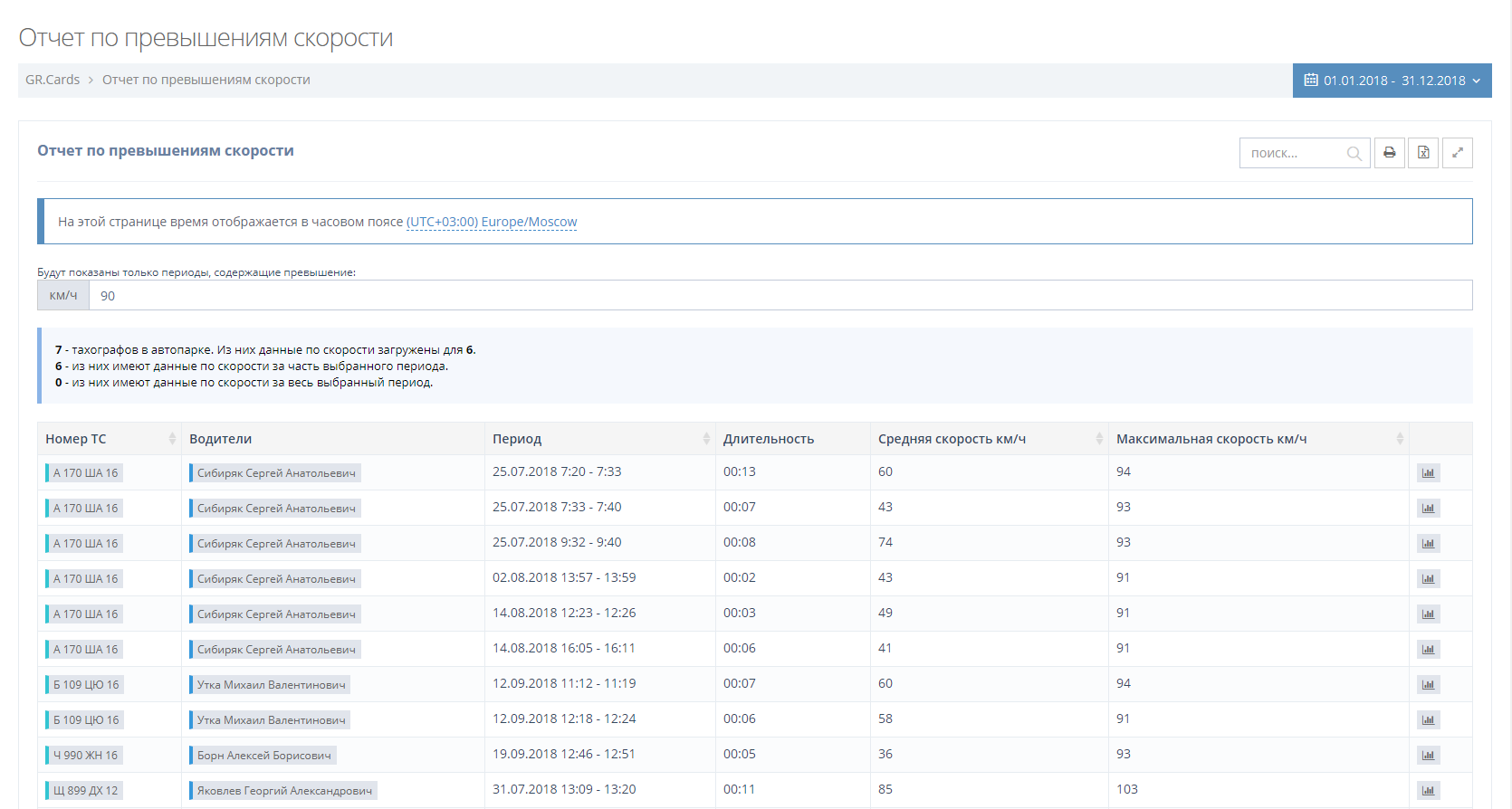The image size is (1512, 809).
Task: Open chart for 14.08.2018 12:23 row
Action: coord(1429,614)
